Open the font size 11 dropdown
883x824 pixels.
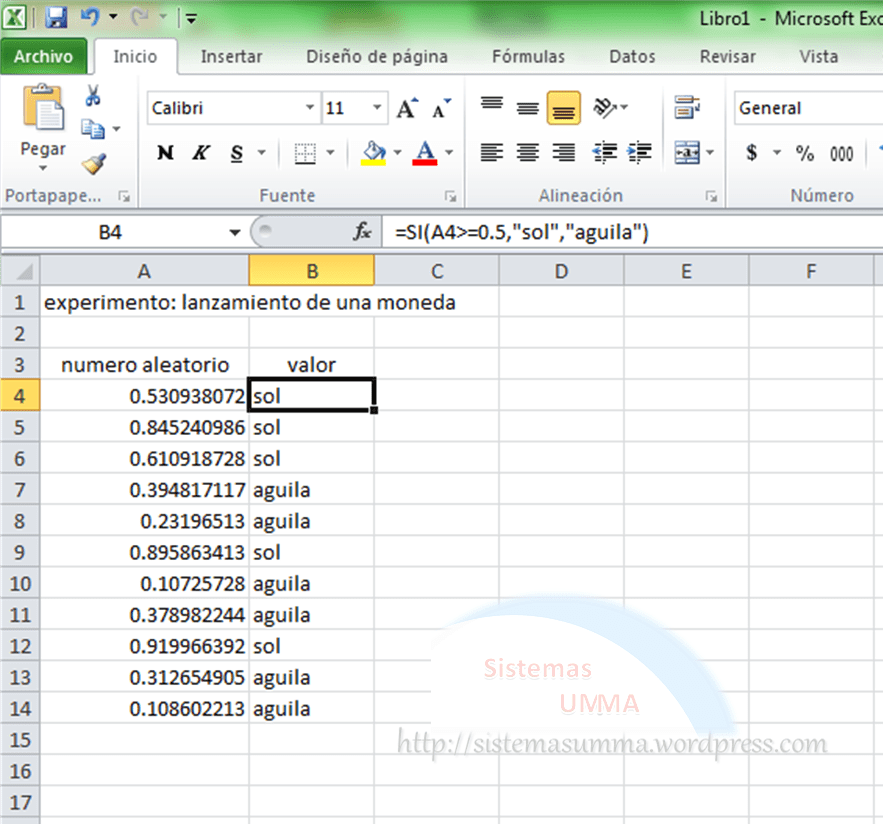pos(377,108)
